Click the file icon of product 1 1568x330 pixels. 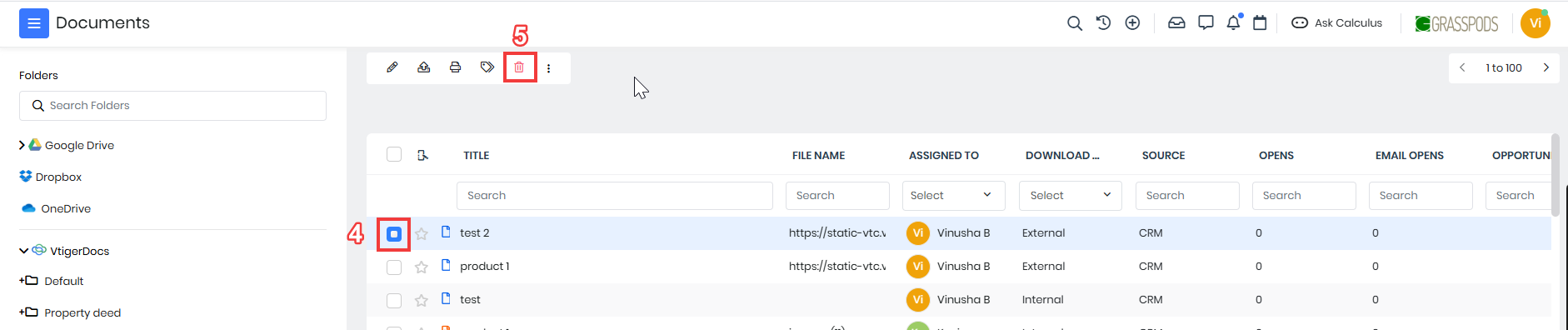pos(446,265)
